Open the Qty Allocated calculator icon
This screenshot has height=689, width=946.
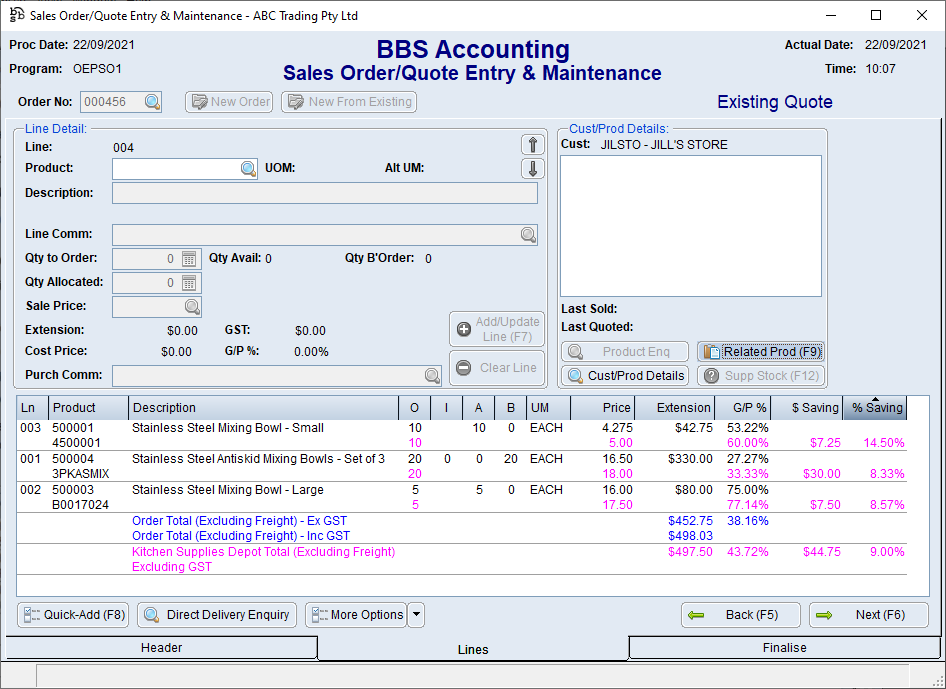pyautogui.click(x=190, y=283)
